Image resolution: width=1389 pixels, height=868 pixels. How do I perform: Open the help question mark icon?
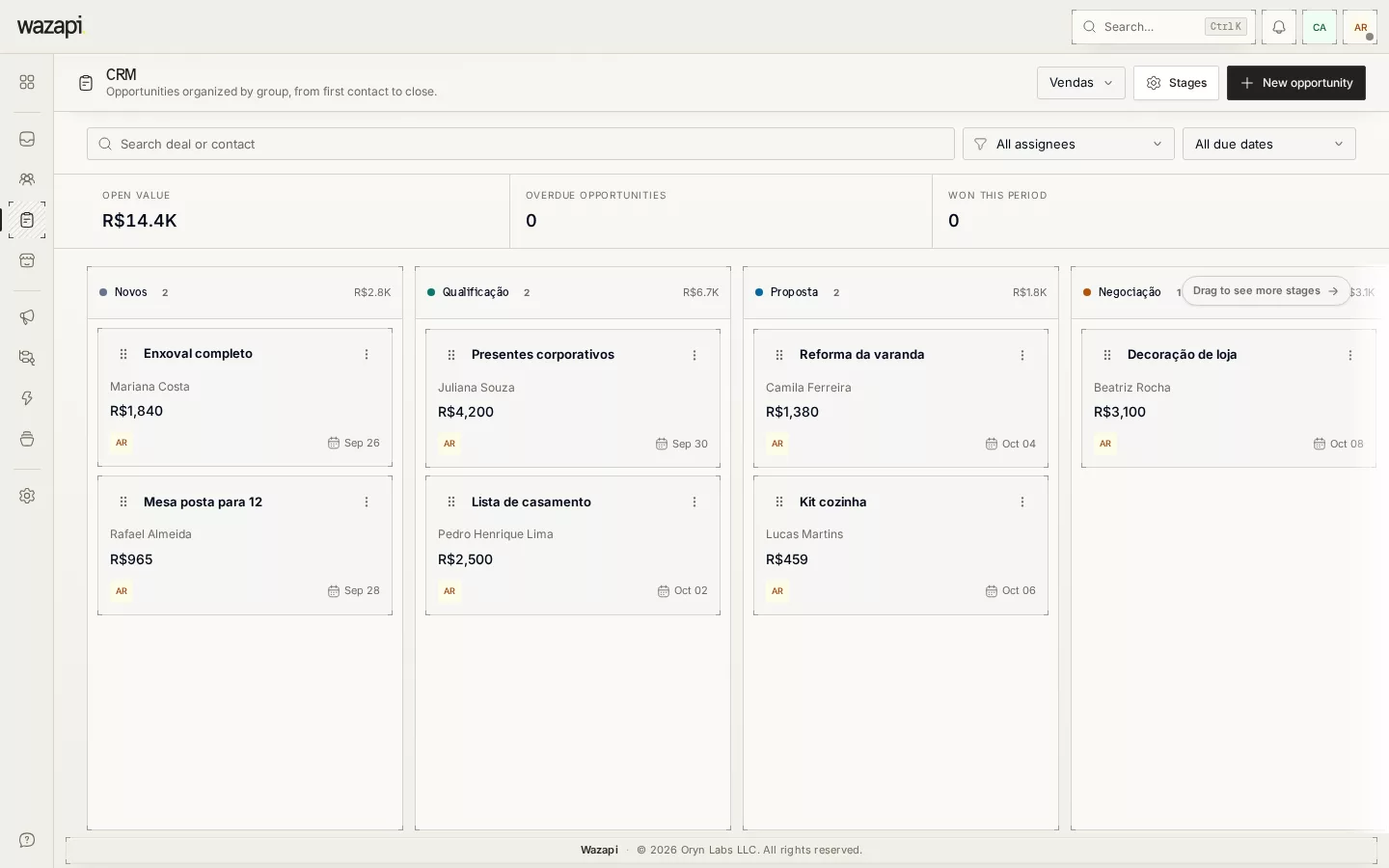pos(27,840)
